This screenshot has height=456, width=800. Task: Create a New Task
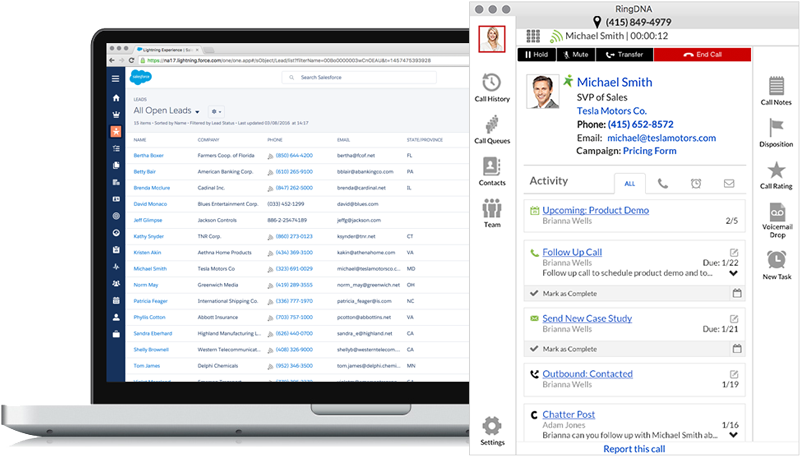click(777, 265)
